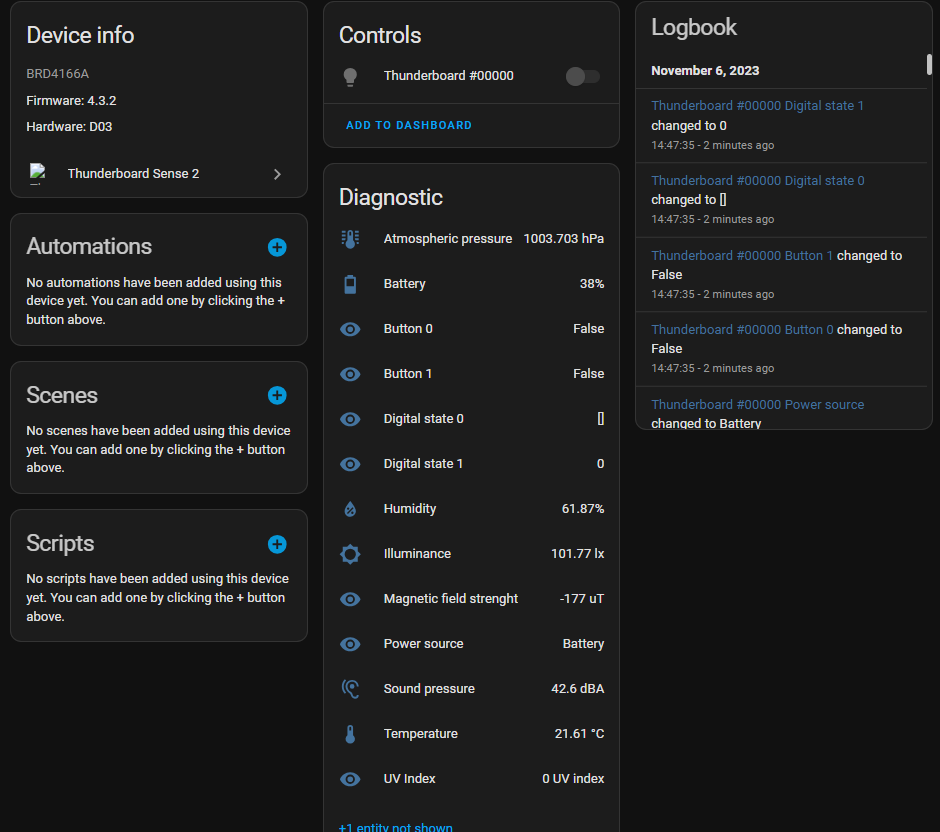Click the Temperature thermometer icon
This screenshot has height=832, width=940.
350,734
